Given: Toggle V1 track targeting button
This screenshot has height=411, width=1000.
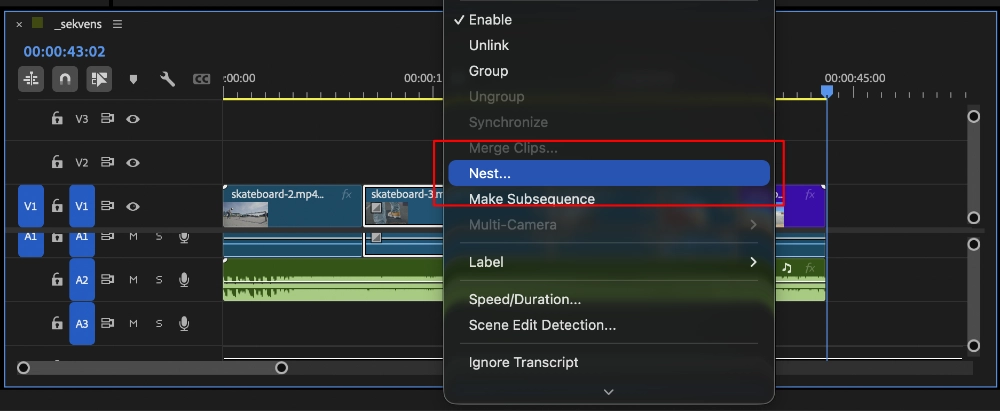Looking at the screenshot, I should click(82, 206).
